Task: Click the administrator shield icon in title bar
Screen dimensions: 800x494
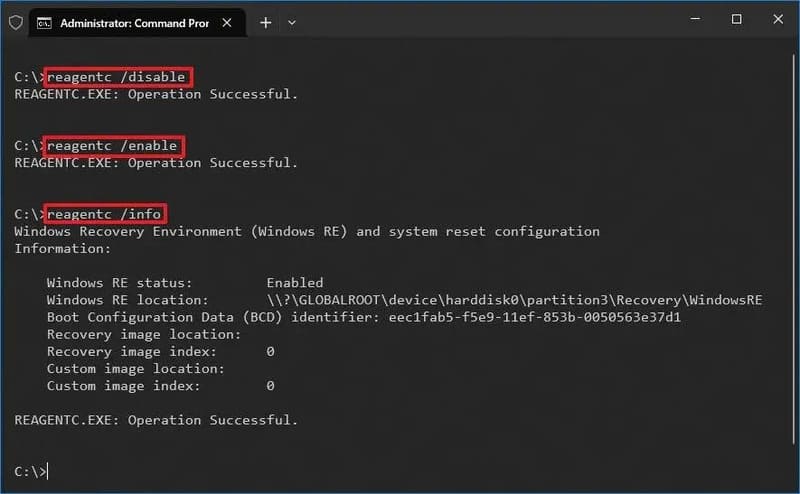Action: (x=14, y=22)
